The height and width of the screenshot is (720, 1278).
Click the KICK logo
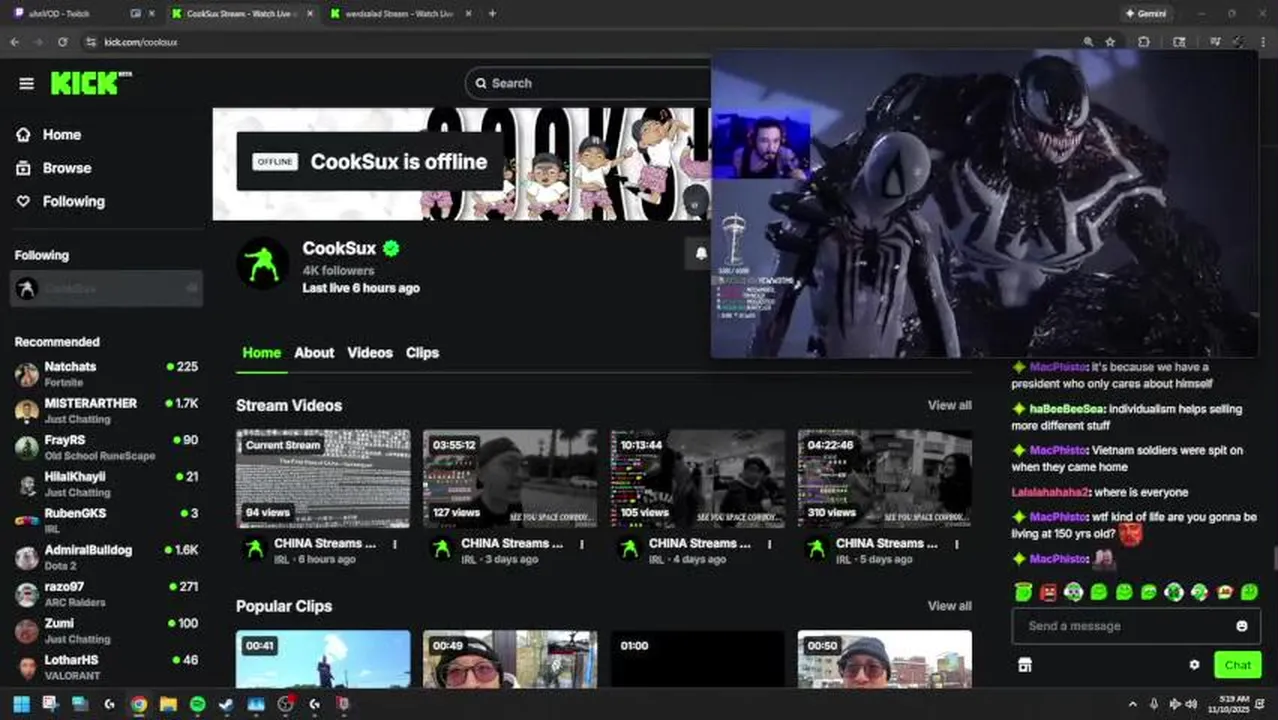click(x=91, y=83)
